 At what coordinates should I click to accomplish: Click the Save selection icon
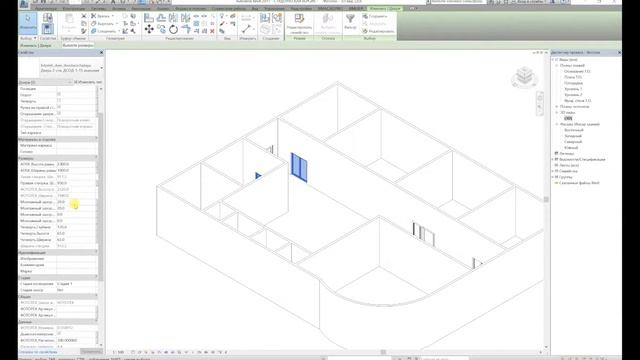[375, 16]
